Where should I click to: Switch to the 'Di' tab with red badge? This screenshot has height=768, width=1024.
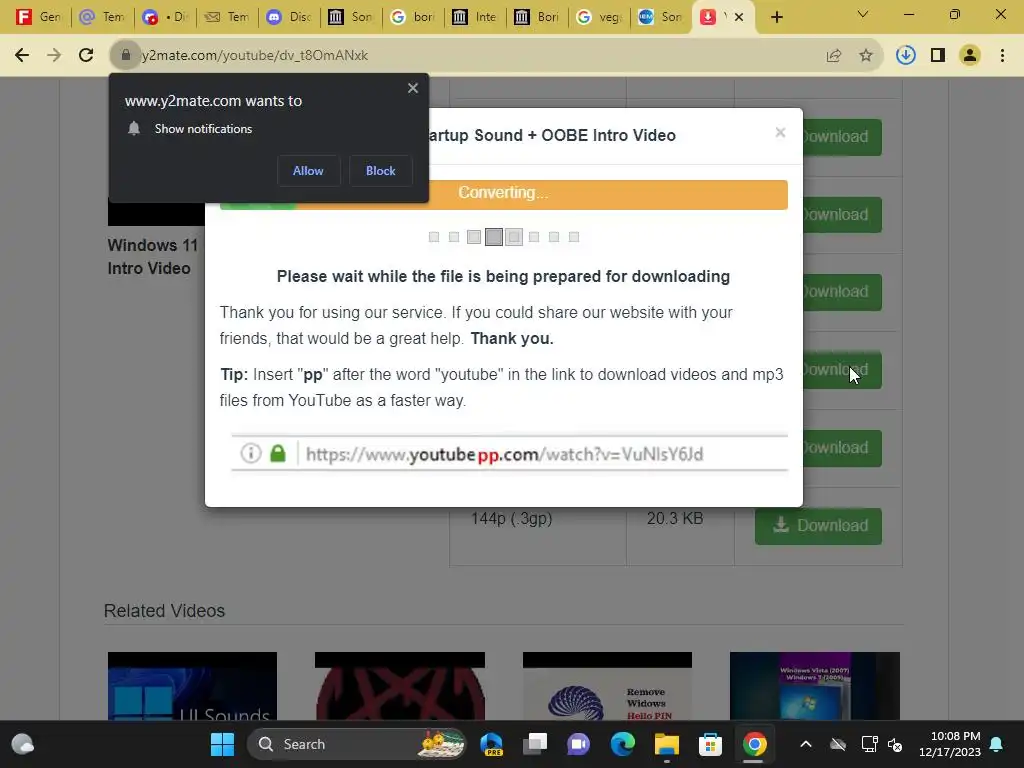click(x=164, y=17)
